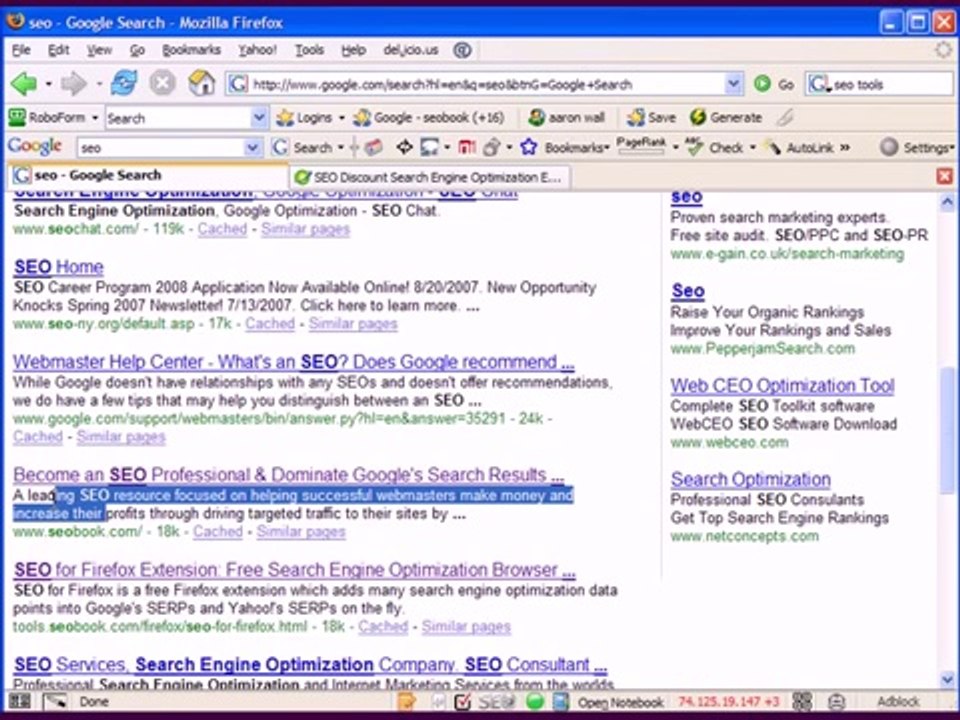Click the page scrollbar down arrow
Image resolution: width=960 pixels, height=720 pixels.
947,679
